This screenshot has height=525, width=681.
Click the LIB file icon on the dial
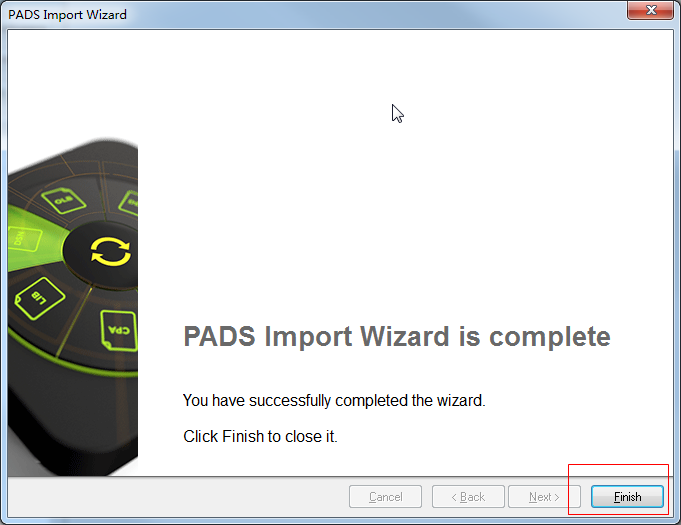40,298
